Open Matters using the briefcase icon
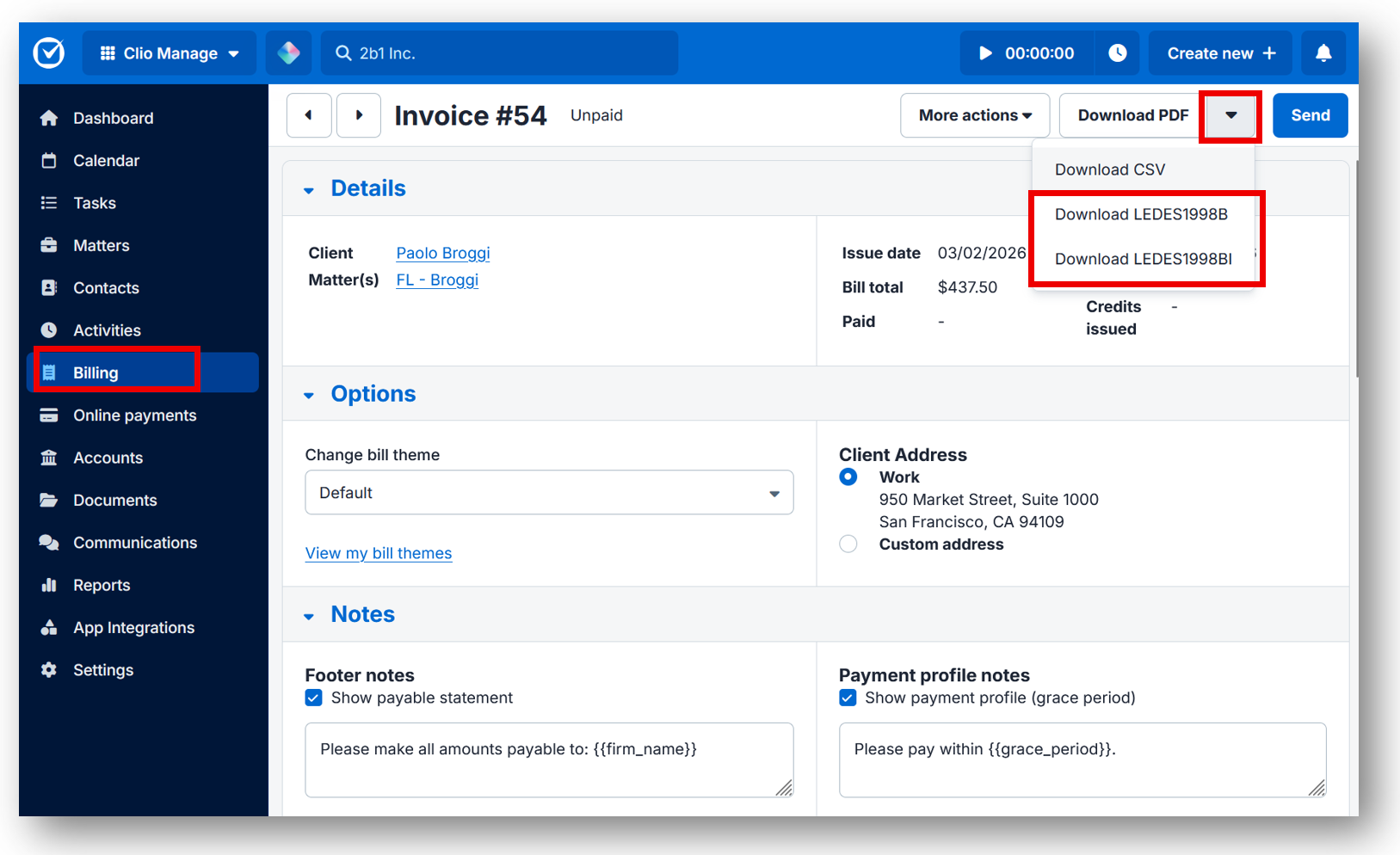The width and height of the screenshot is (1400, 855). point(49,245)
